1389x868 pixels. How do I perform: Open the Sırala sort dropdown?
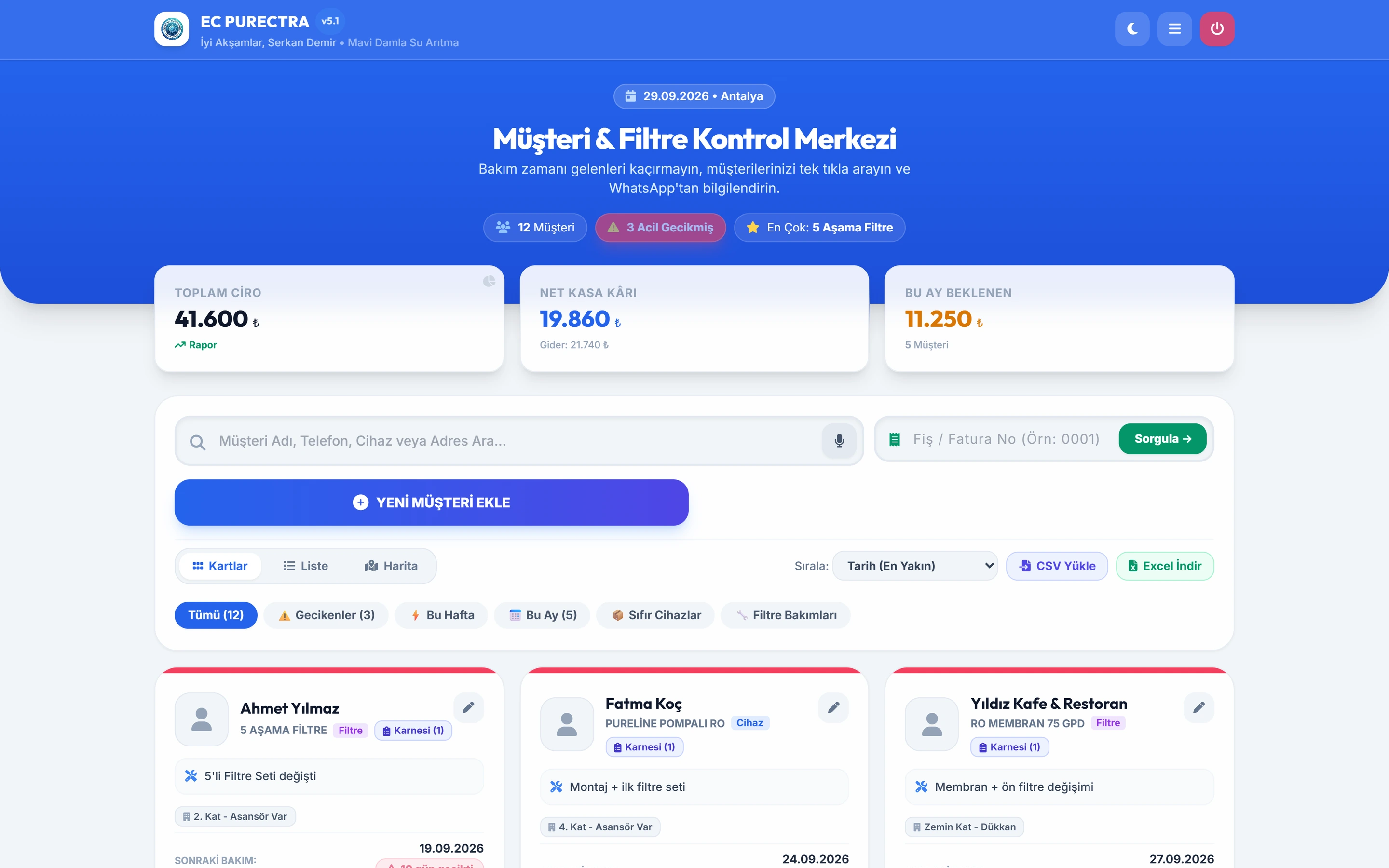pyautogui.click(x=915, y=566)
